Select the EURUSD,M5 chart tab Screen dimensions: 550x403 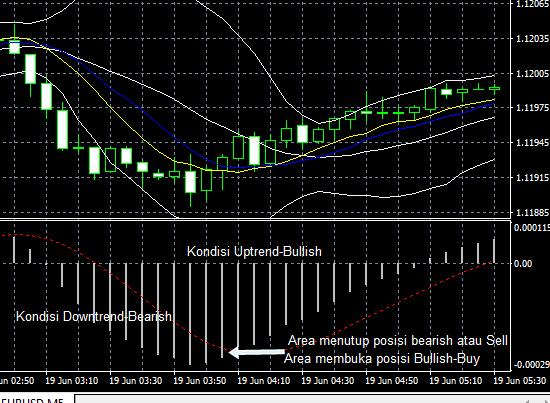35,399
